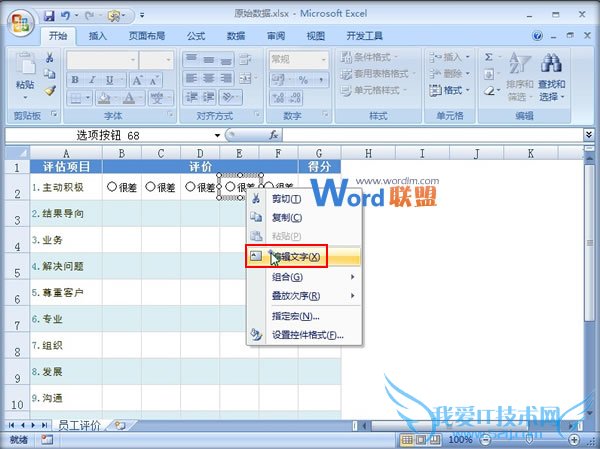Open the Conditional Formatting (条件格式) dropdown

pyautogui.click(x=368, y=57)
